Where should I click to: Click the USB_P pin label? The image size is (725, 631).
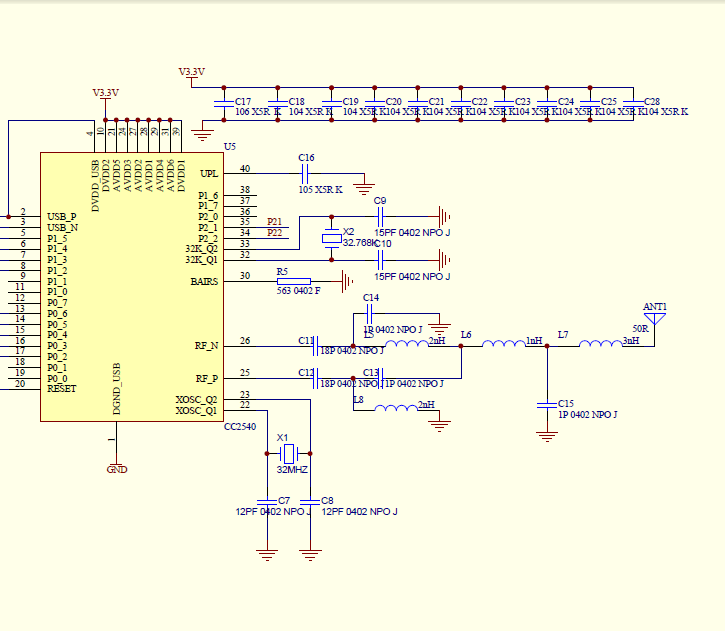[x=61, y=217]
